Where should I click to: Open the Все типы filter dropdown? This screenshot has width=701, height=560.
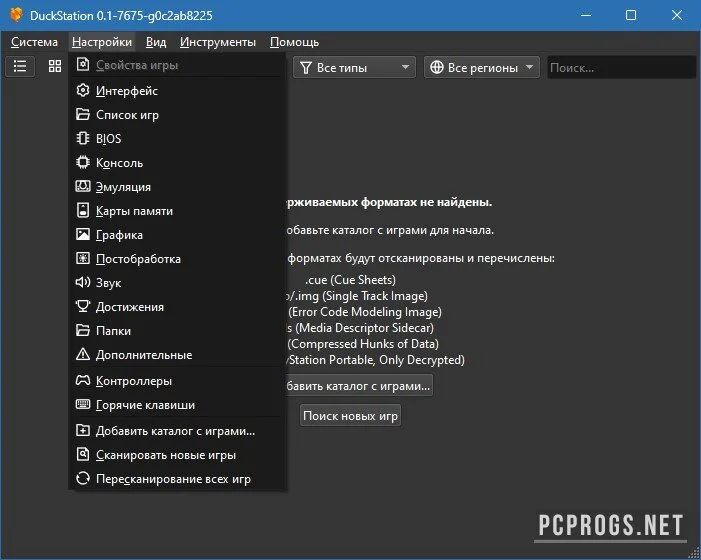pos(355,67)
